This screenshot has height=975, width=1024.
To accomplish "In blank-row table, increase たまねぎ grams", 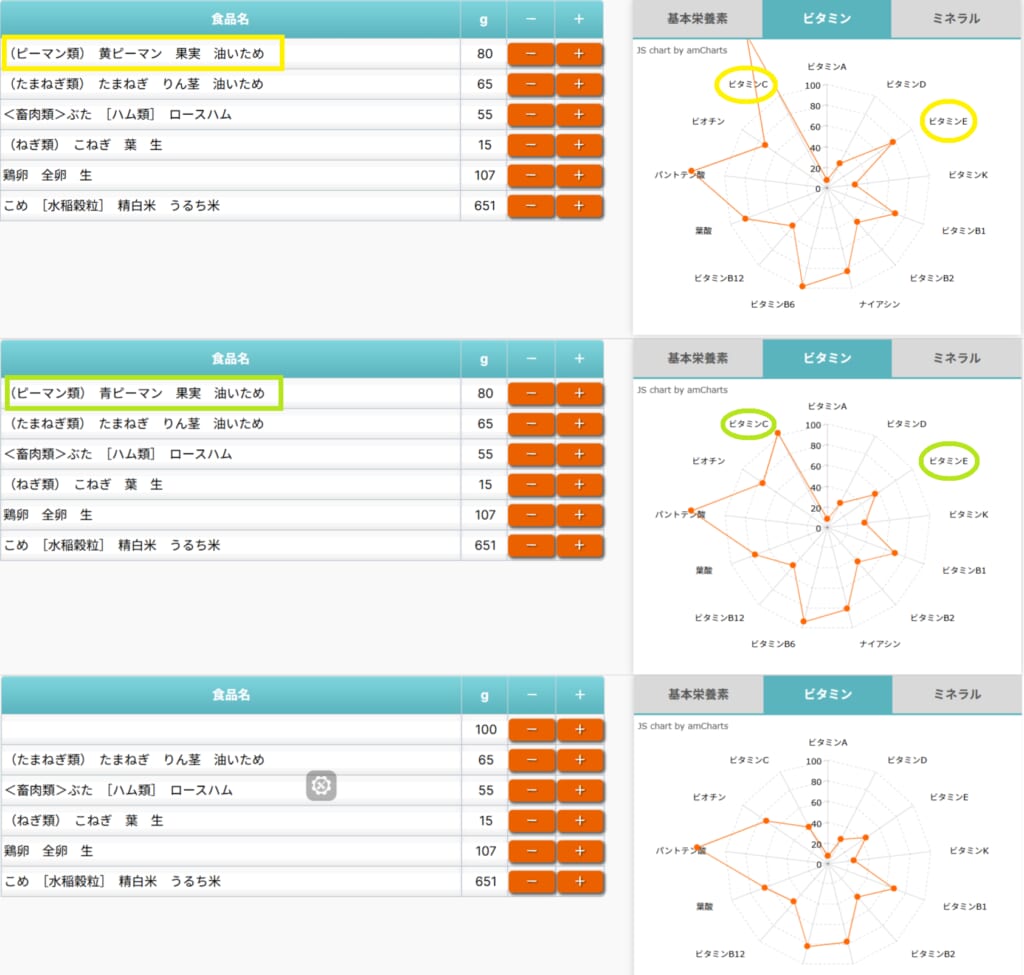I will (580, 760).
